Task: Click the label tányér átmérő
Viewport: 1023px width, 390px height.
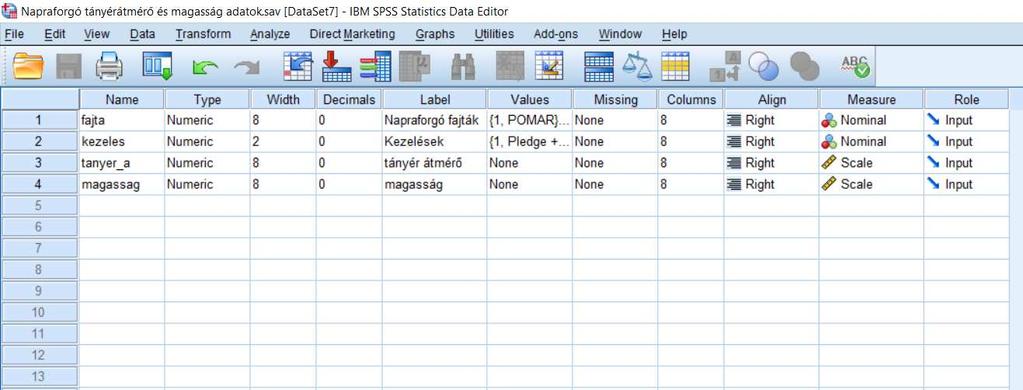Action: (435, 163)
